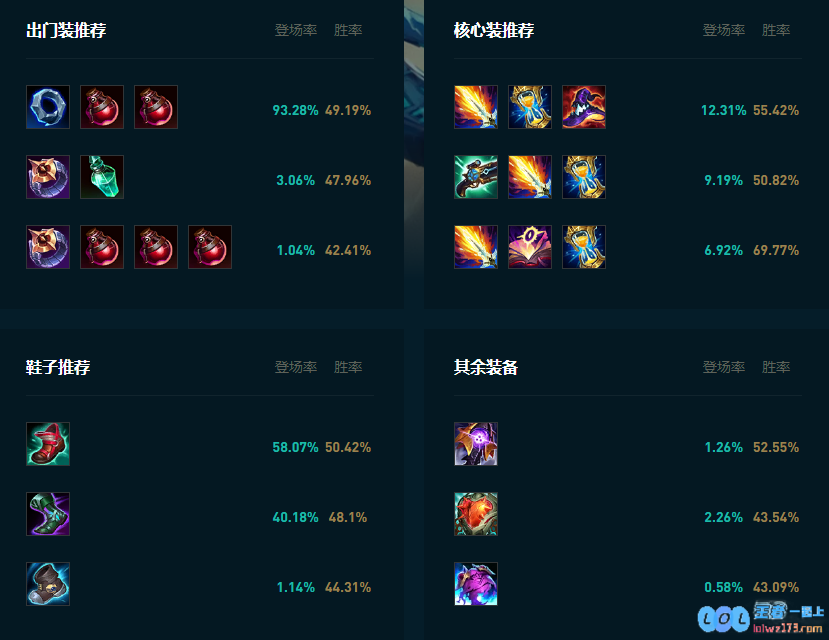This screenshot has width=829, height=640.
Task: Open the Void Staff purple orb item icon
Action: [476, 444]
